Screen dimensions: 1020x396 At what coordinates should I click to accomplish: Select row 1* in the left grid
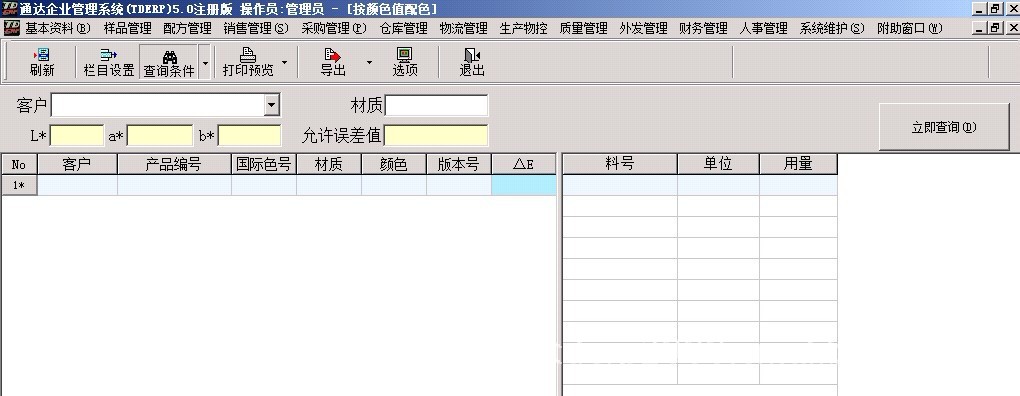20,185
